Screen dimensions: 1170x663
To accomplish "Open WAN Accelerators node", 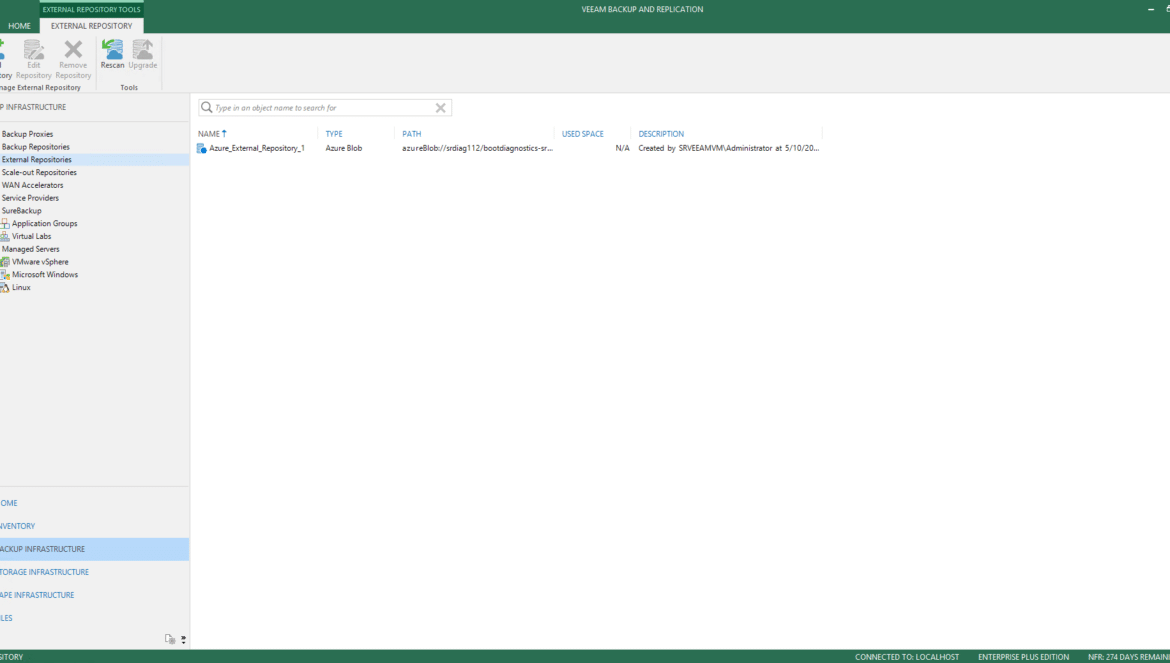I will tap(32, 185).
